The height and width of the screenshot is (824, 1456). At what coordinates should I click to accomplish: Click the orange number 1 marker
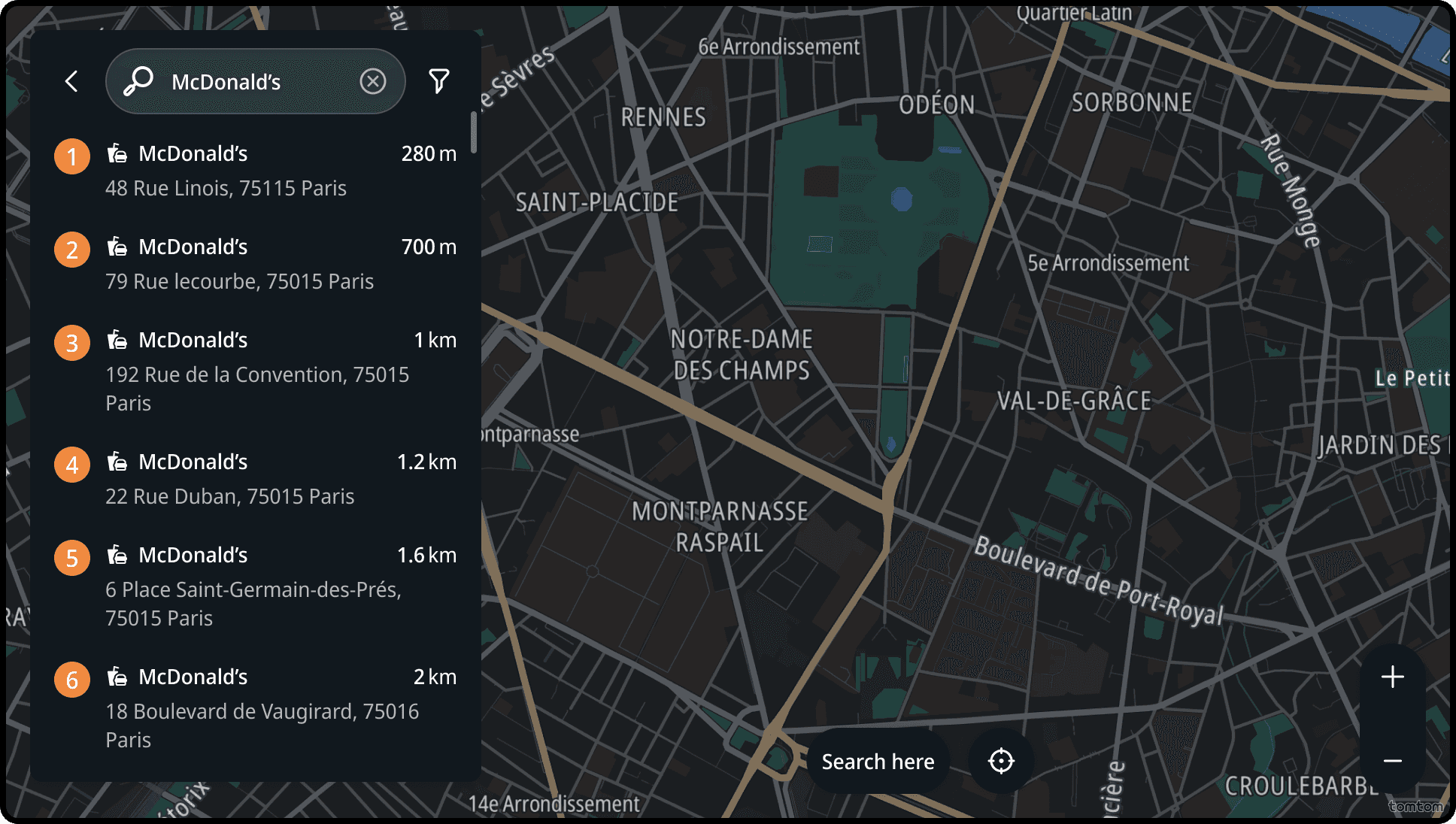click(x=72, y=156)
